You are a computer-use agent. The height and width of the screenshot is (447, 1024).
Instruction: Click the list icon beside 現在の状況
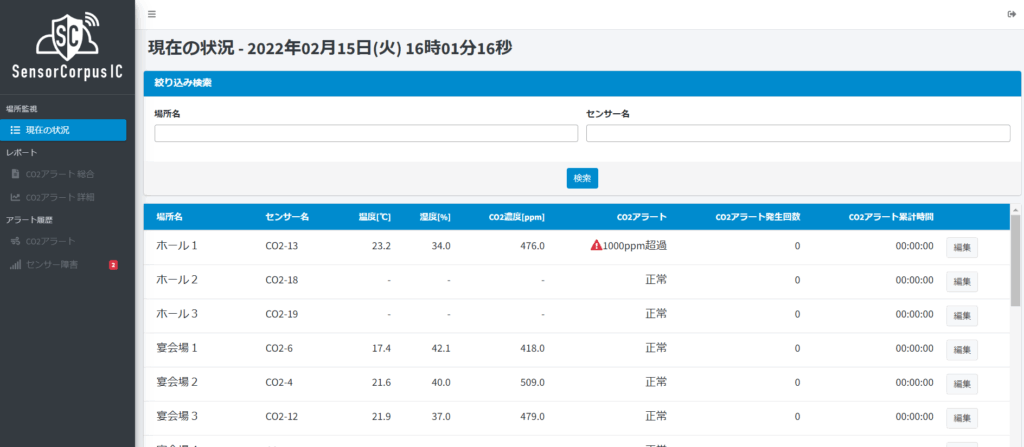point(15,130)
